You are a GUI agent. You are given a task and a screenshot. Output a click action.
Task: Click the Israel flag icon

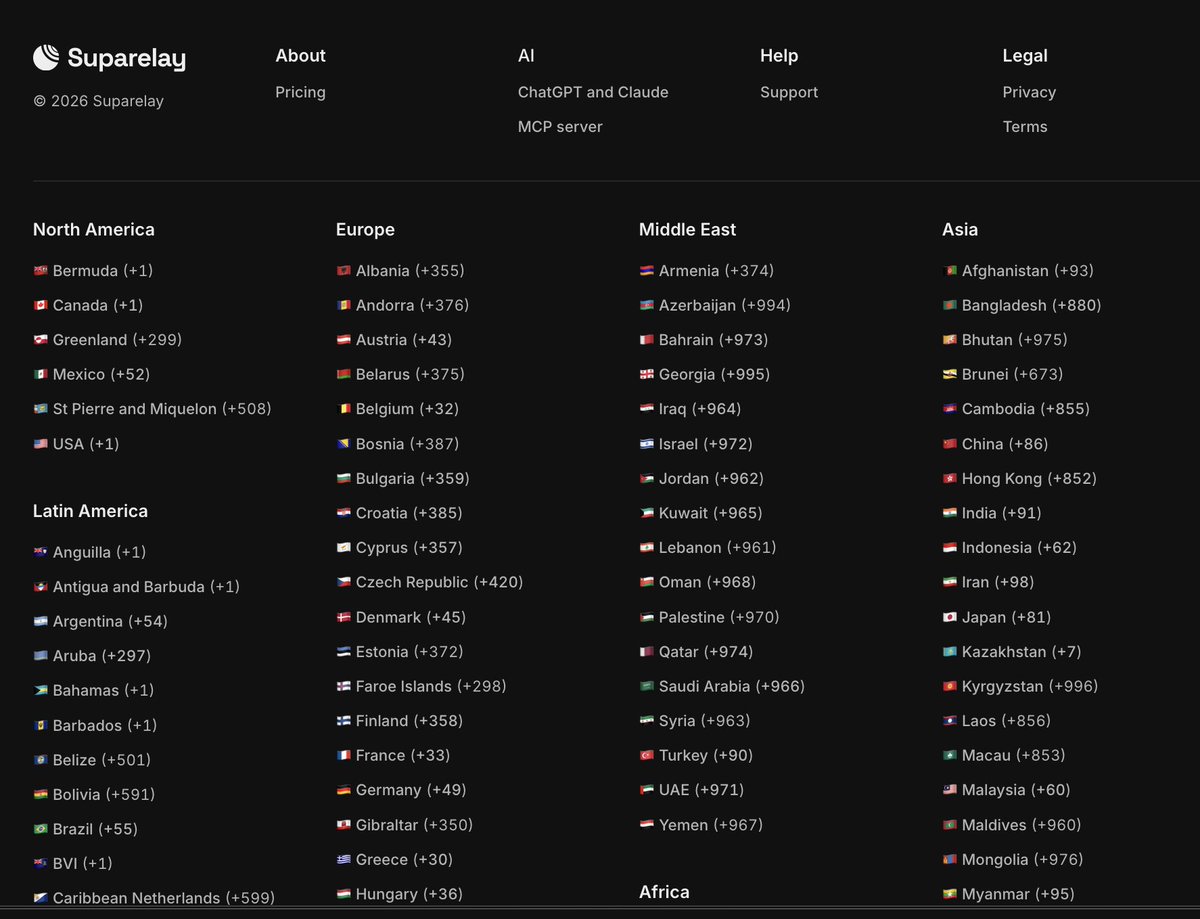tap(646, 444)
